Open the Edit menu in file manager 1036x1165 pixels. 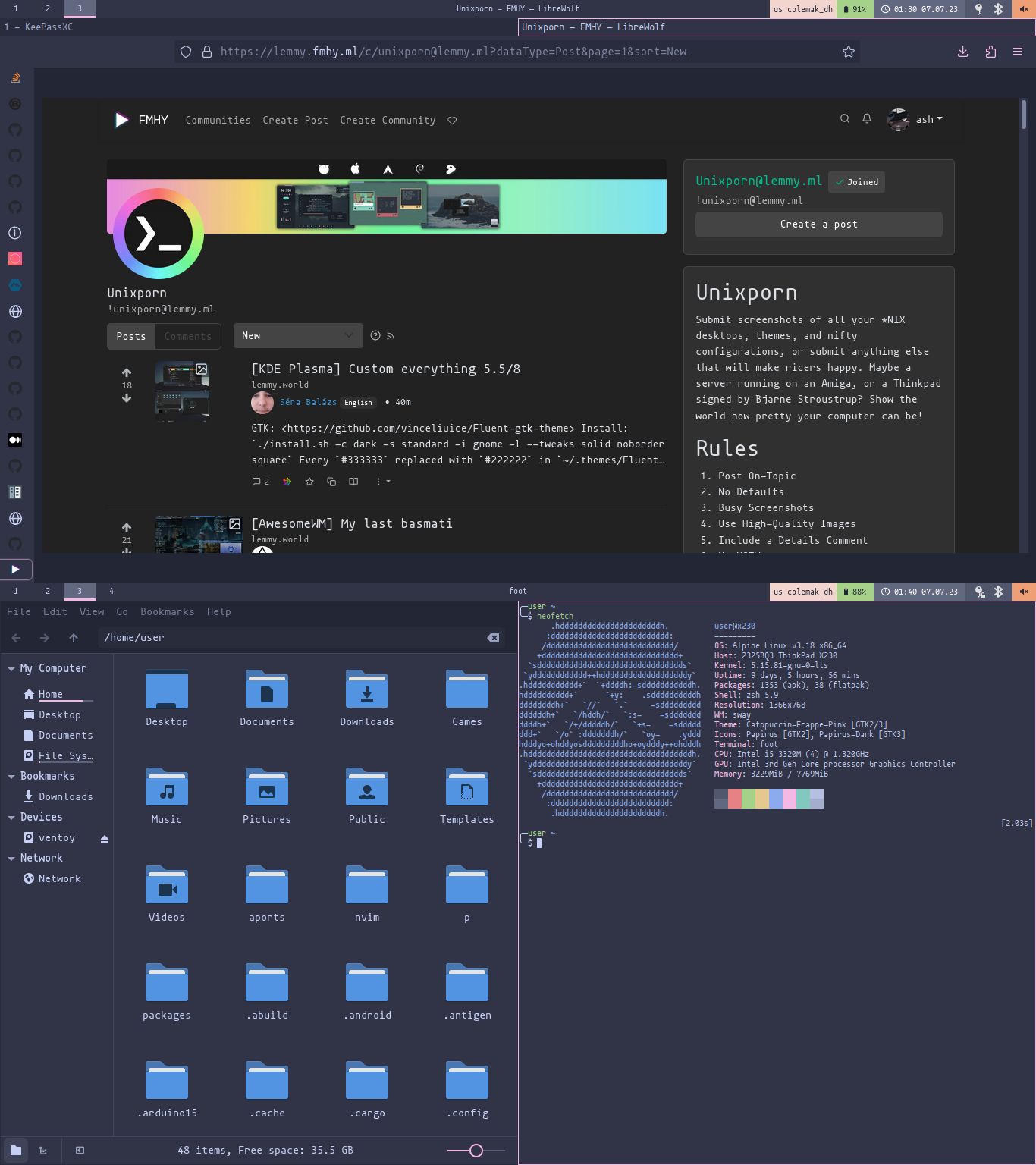[55, 611]
